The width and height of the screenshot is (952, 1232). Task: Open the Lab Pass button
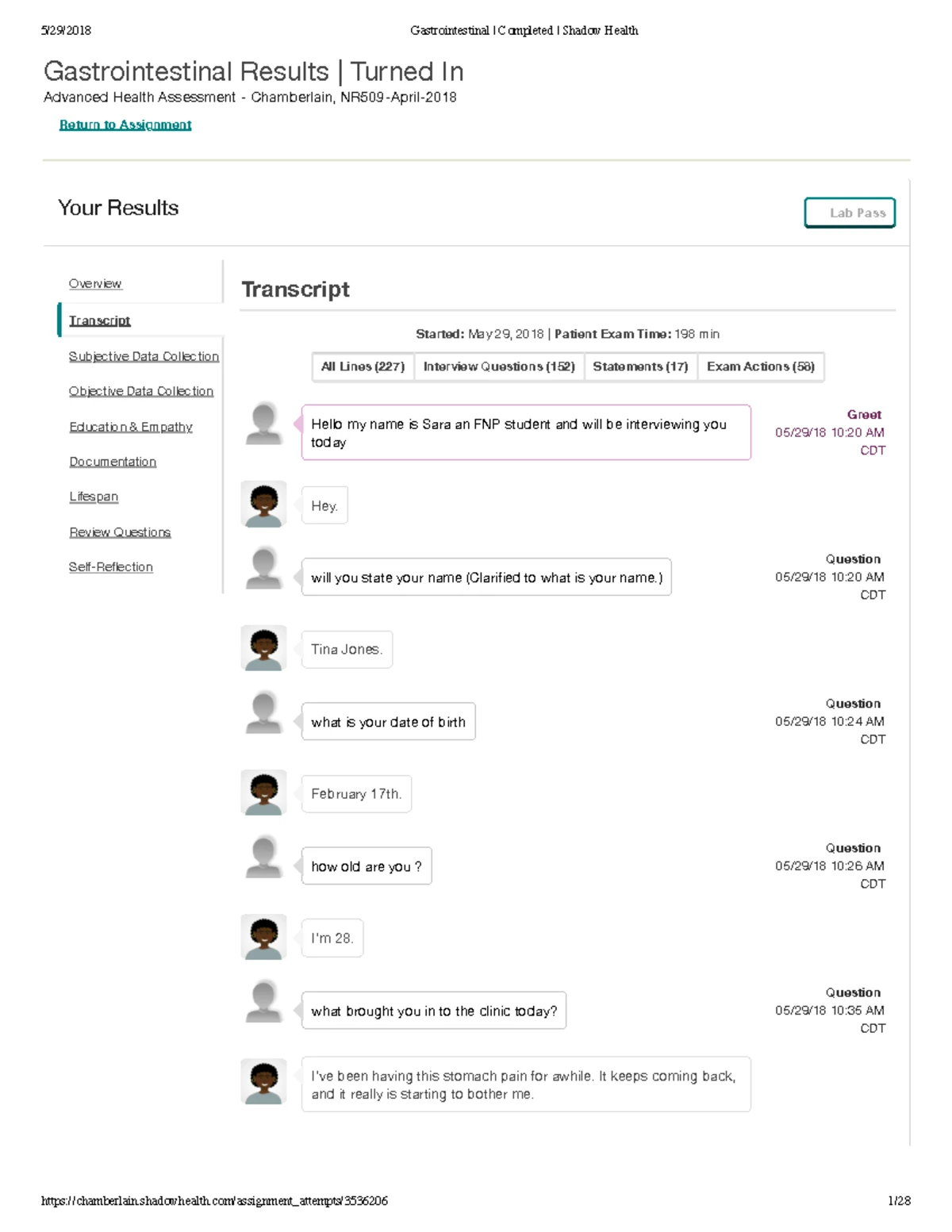point(850,213)
